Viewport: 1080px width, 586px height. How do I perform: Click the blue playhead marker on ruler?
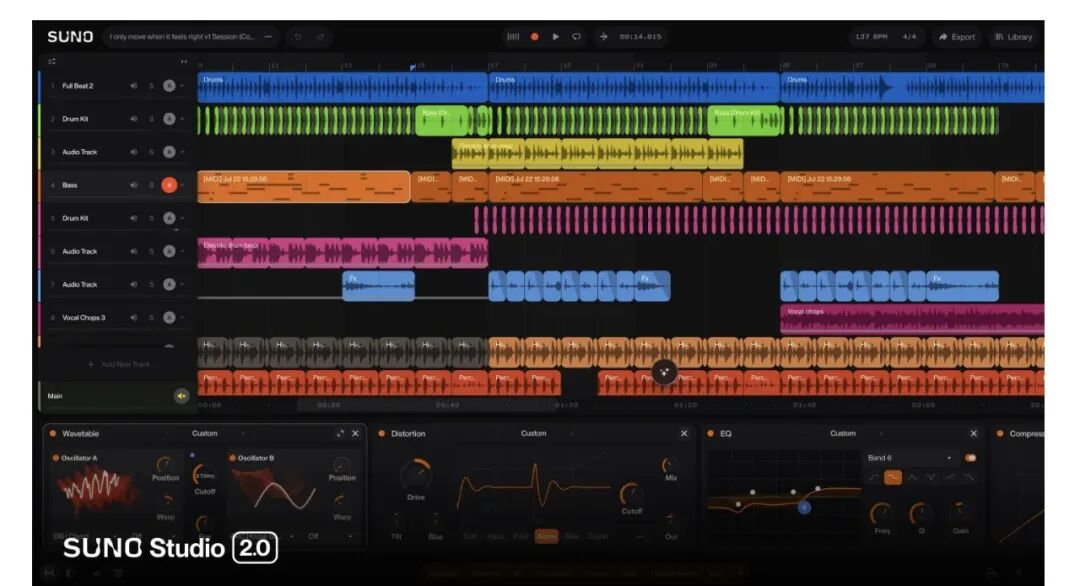click(413, 67)
